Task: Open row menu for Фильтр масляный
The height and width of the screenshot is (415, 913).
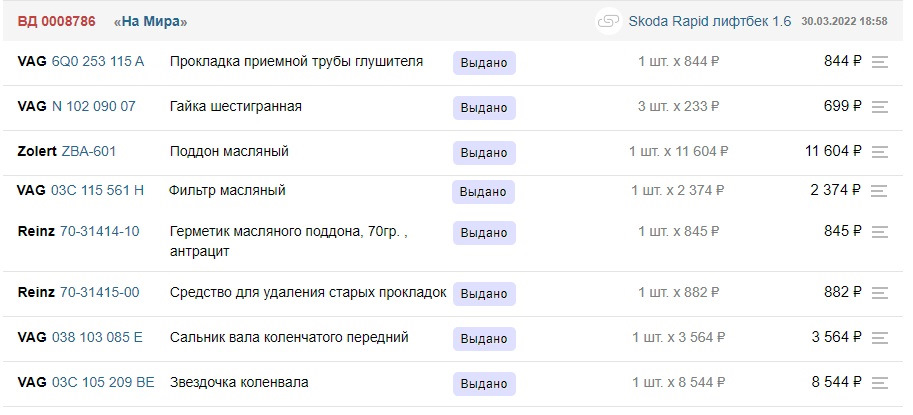Action: (x=880, y=191)
